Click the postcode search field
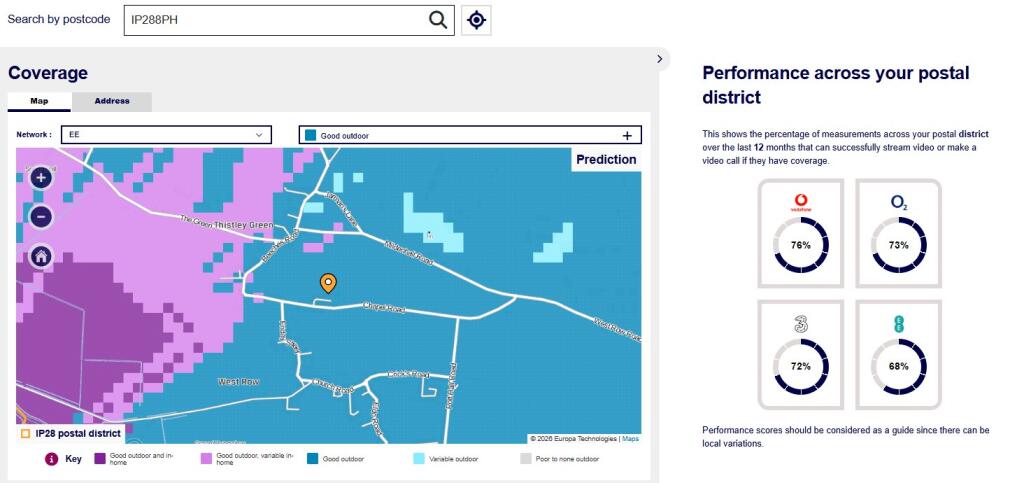The width and height of the screenshot is (1024, 483). coord(289,20)
